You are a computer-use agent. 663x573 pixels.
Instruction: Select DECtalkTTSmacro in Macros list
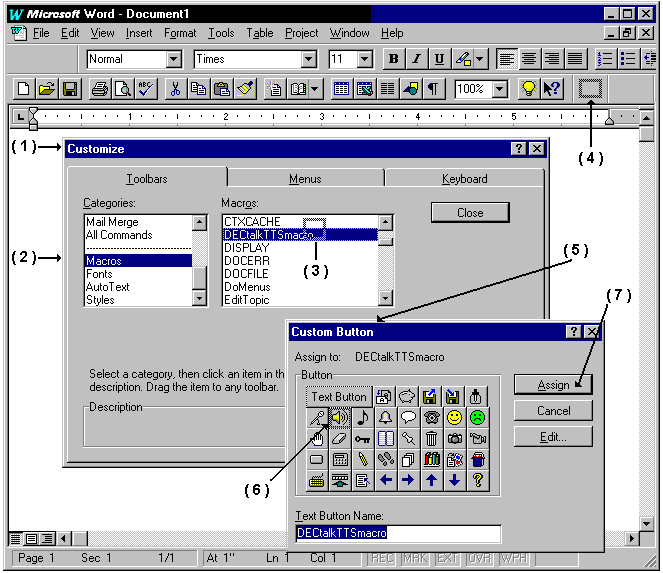(x=300, y=235)
